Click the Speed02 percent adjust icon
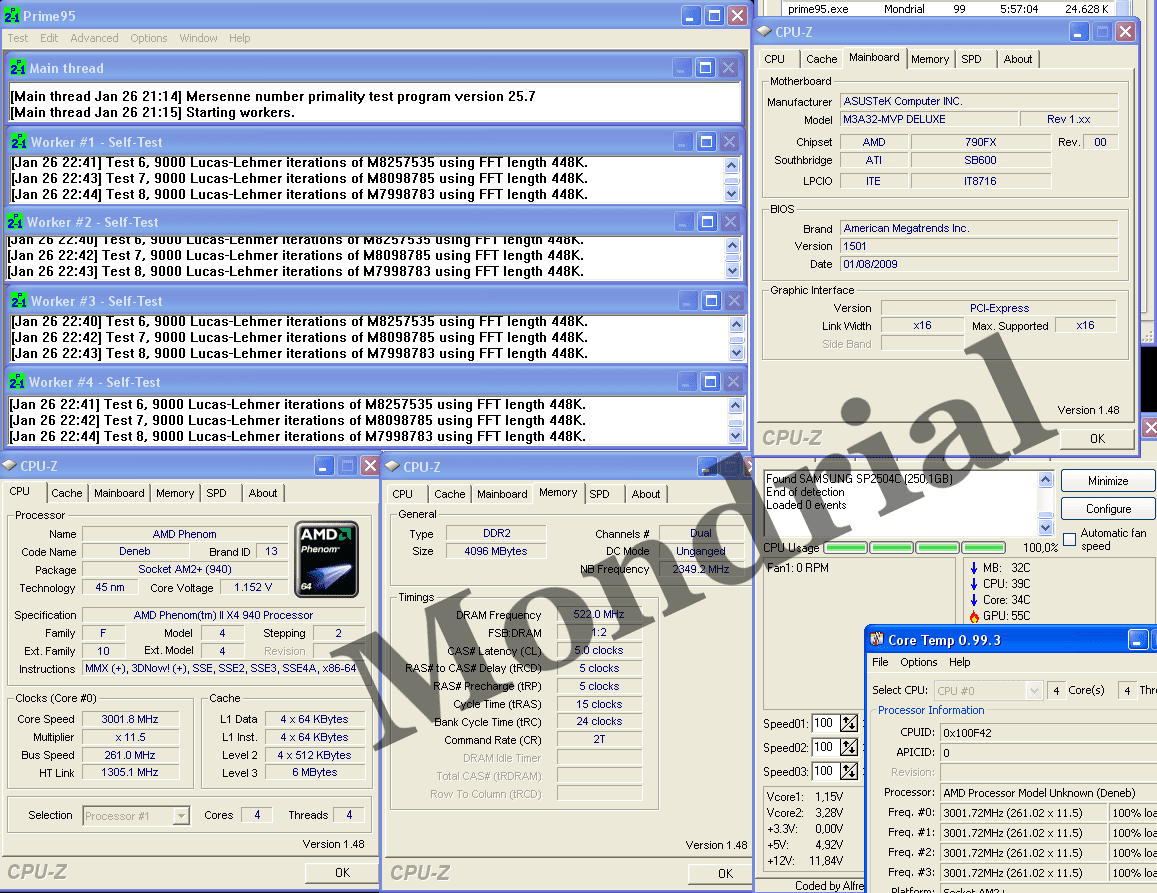This screenshot has width=1157, height=893. click(x=849, y=747)
